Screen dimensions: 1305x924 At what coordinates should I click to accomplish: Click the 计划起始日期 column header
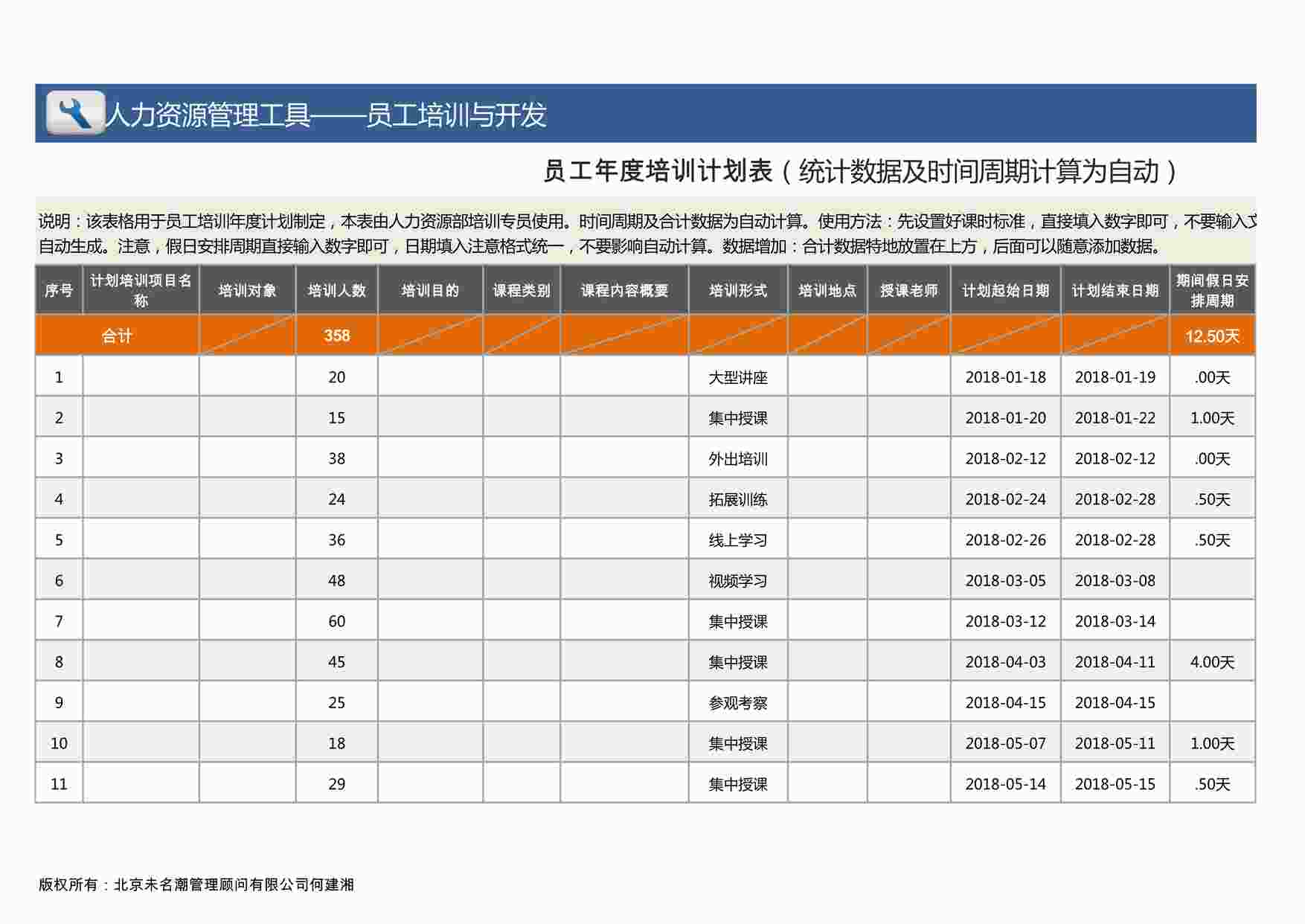point(1005,290)
